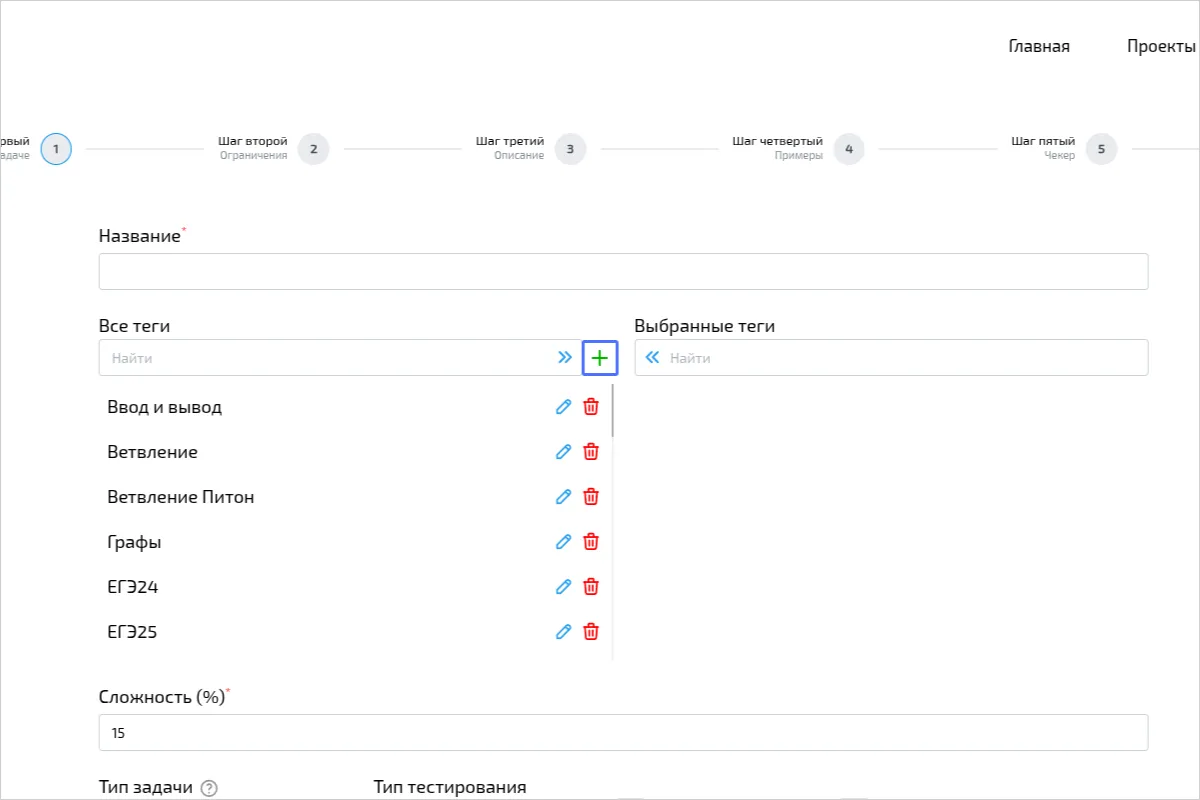Remove all selected tags with left double-chevron
This screenshot has width=1200, height=800.
(x=653, y=358)
